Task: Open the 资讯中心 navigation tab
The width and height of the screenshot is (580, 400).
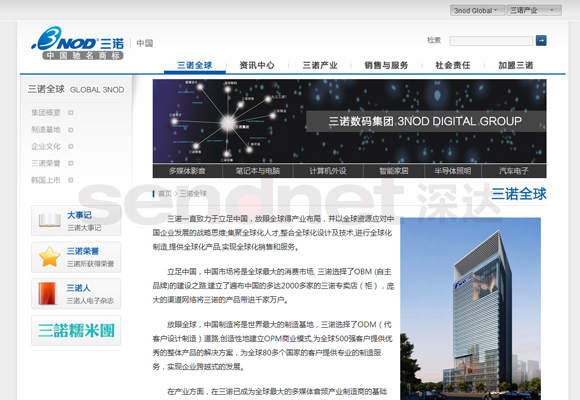Action: pyautogui.click(x=257, y=65)
